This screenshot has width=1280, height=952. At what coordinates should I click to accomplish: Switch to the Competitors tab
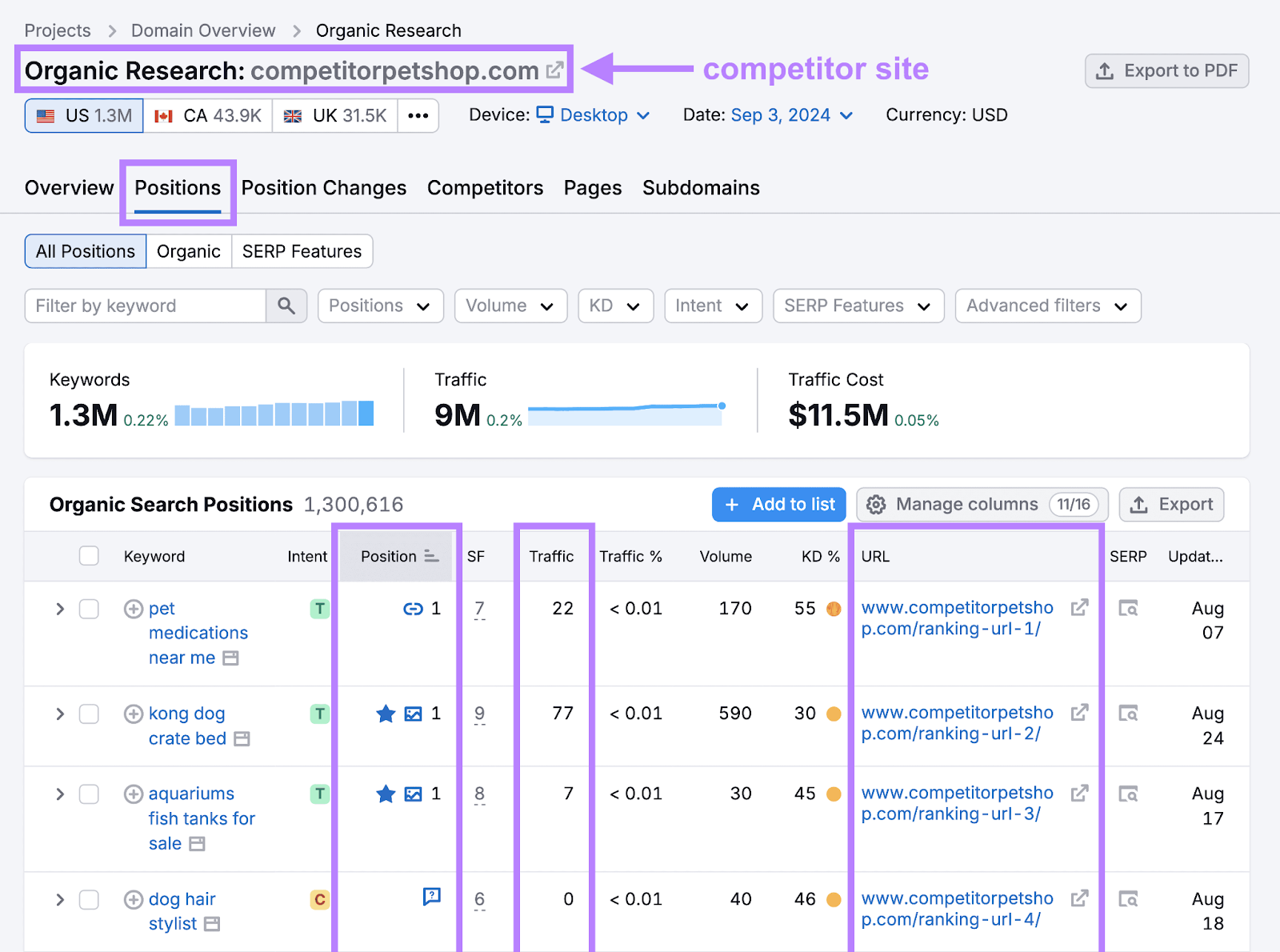[485, 188]
